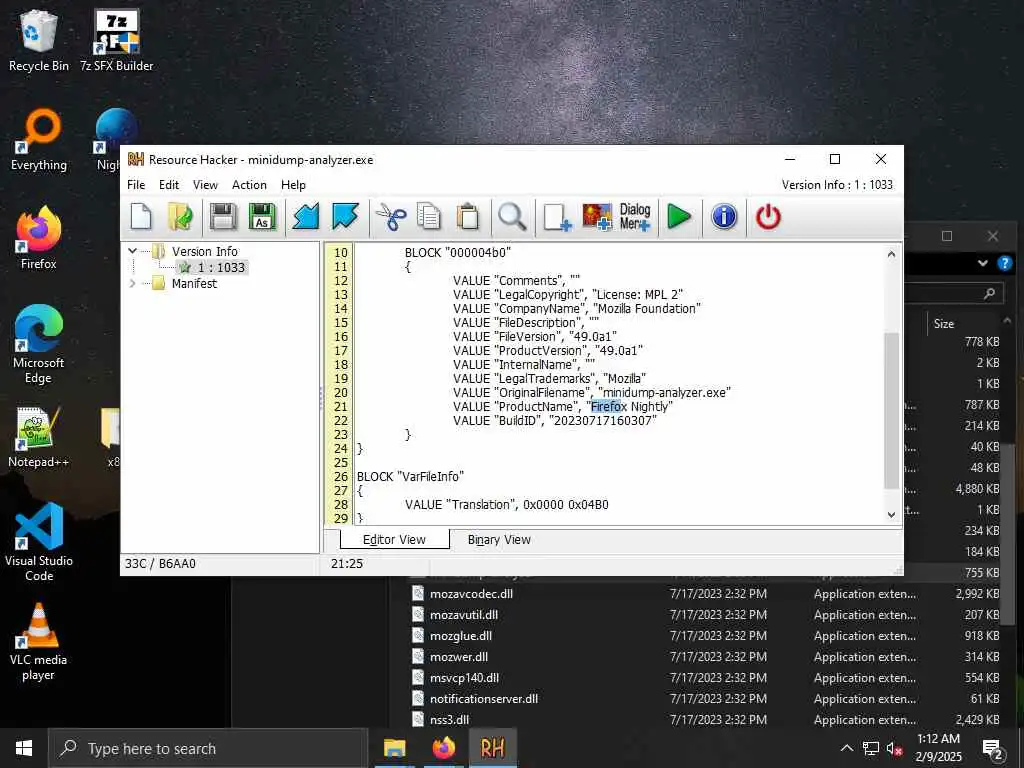Screen dimensions: 1024x768
Task: Open the Edit menu
Action: point(168,185)
